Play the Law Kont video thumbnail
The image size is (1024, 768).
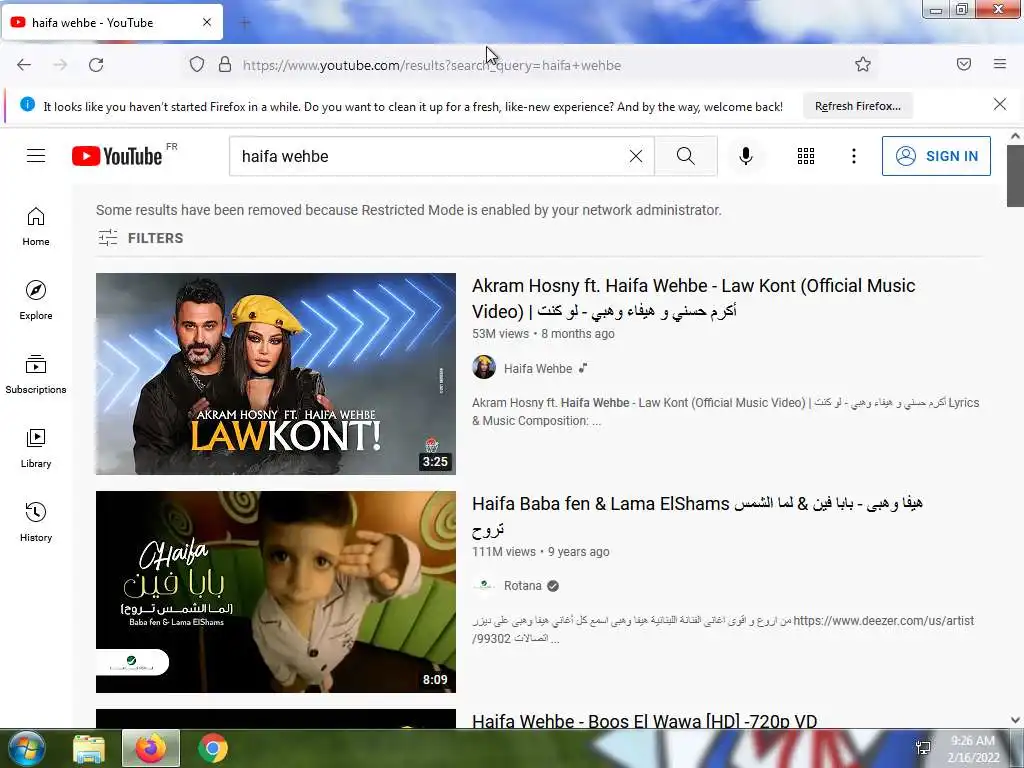(x=276, y=374)
